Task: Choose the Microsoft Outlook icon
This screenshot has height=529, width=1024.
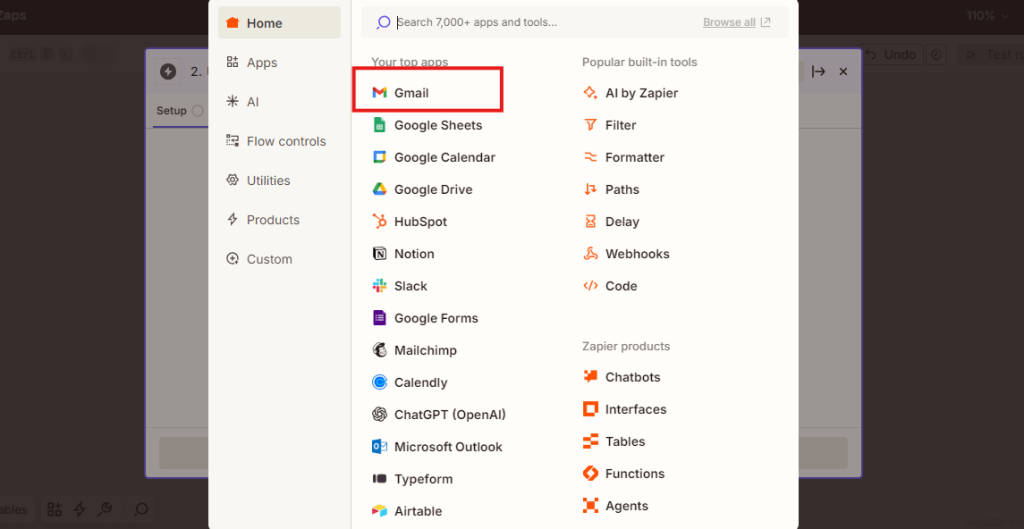Action: pyautogui.click(x=379, y=447)
